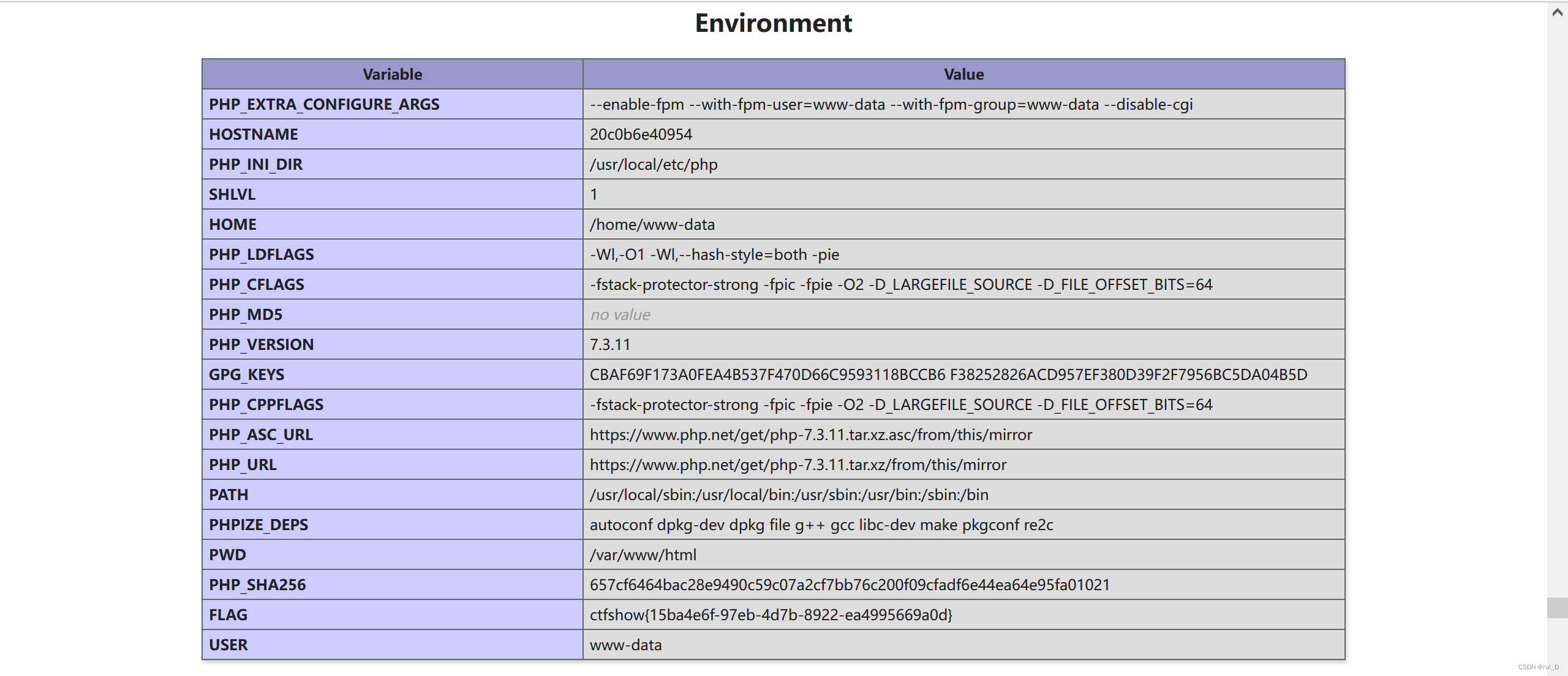Select the PHP_CPPFLAGS variable cell
Screen dimensions: 1568x676
coord(392,404)
